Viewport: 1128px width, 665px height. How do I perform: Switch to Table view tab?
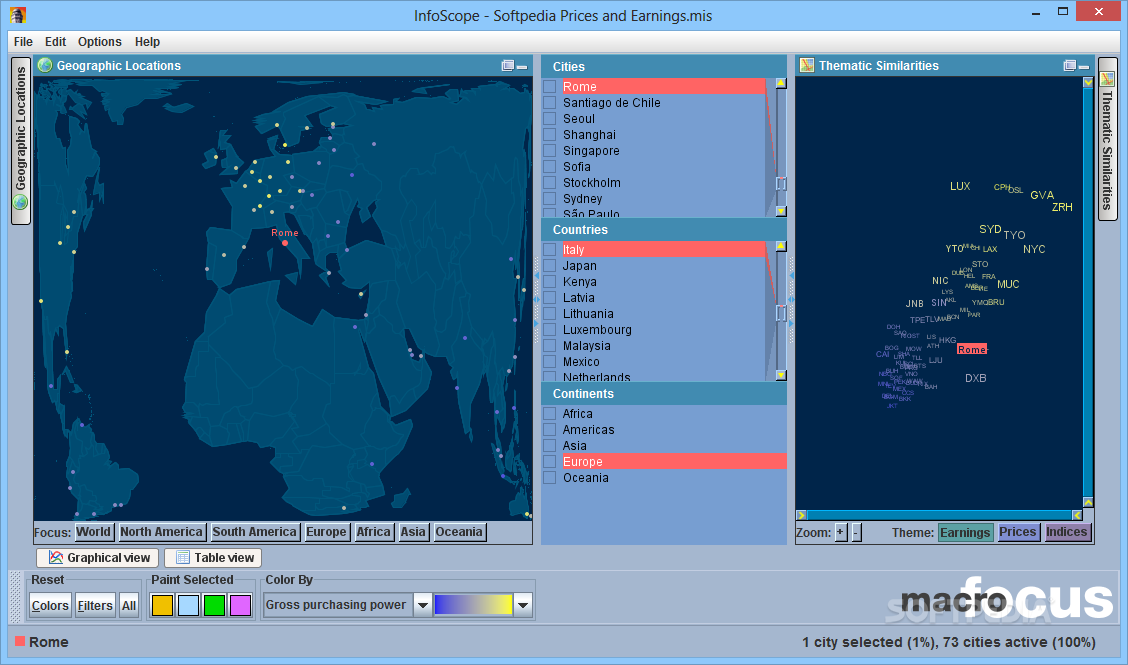pos(213,558)
